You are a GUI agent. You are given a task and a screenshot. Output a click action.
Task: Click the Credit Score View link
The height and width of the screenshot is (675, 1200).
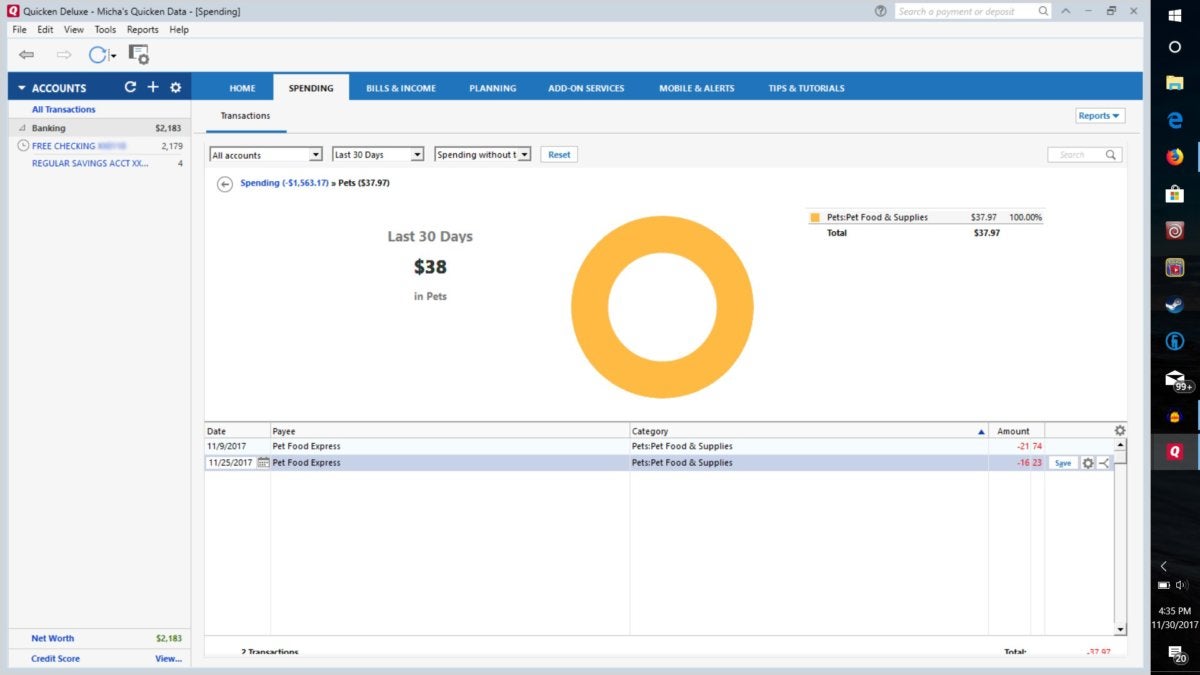pyautogui.click(x=169, y=659)
